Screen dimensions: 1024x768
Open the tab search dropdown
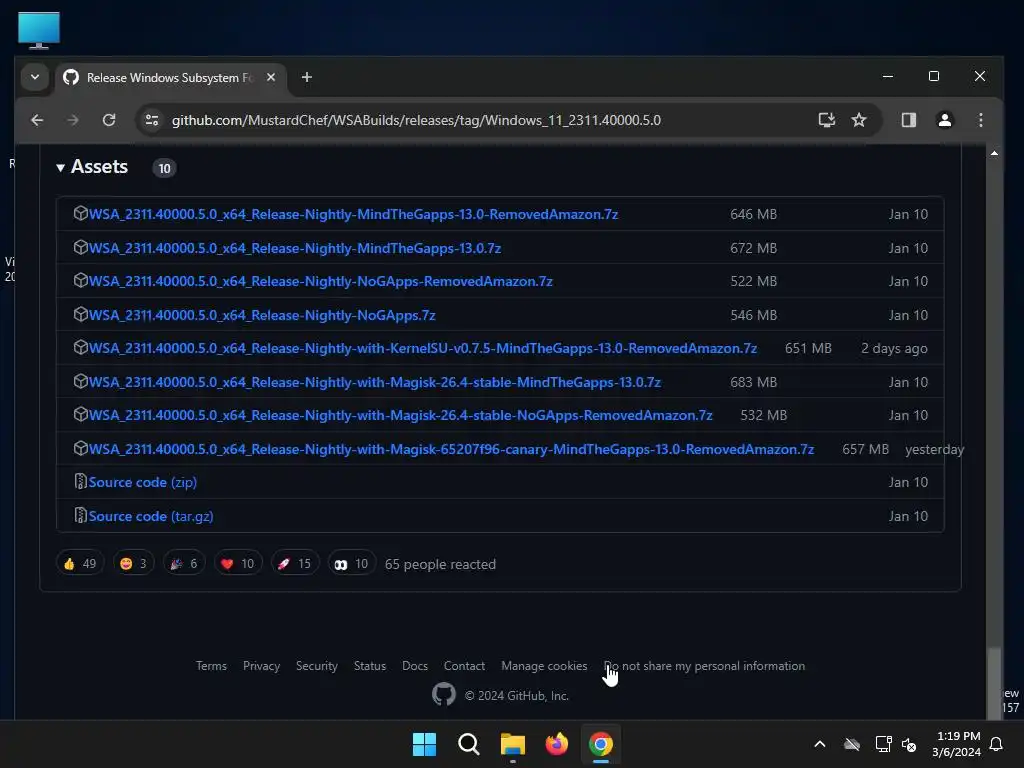point(35,77)
